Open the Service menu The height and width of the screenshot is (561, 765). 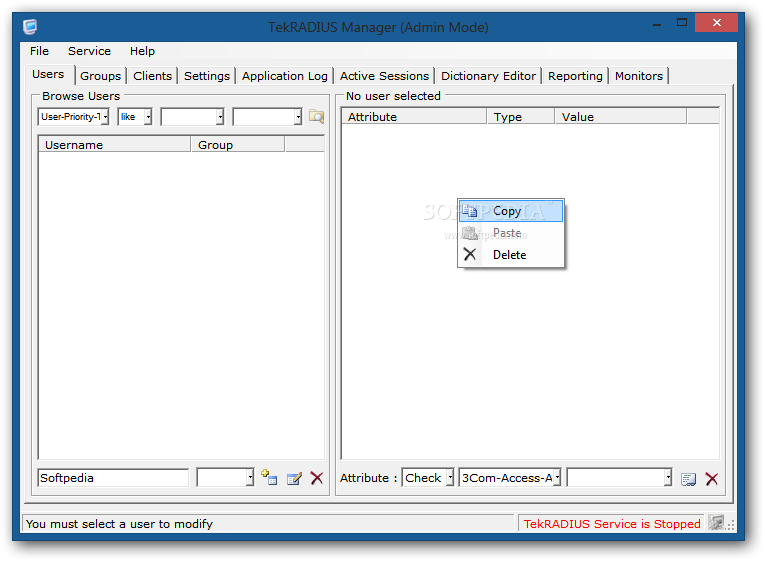(89, 51)
